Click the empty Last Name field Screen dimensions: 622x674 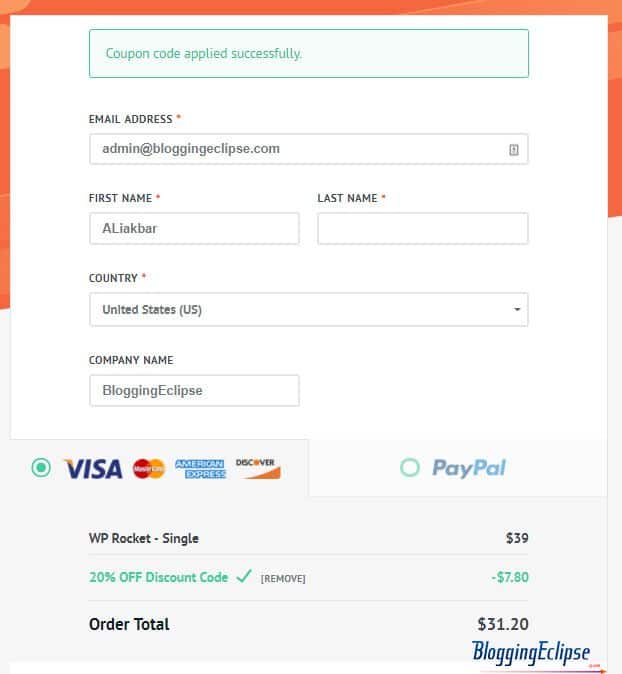pyautogui.click(x=423, y=228)
